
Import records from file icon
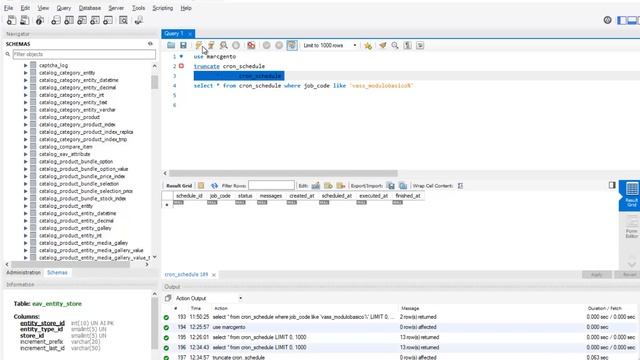(403, 186)
